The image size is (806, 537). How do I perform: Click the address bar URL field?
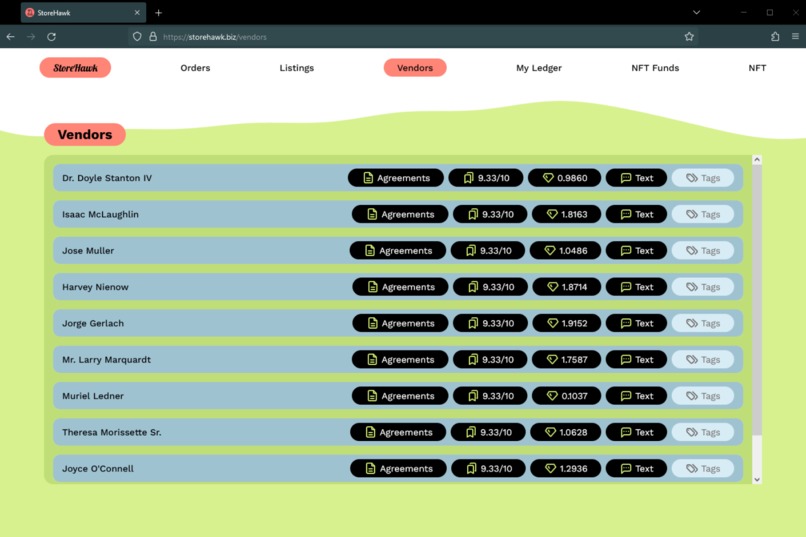411,36
